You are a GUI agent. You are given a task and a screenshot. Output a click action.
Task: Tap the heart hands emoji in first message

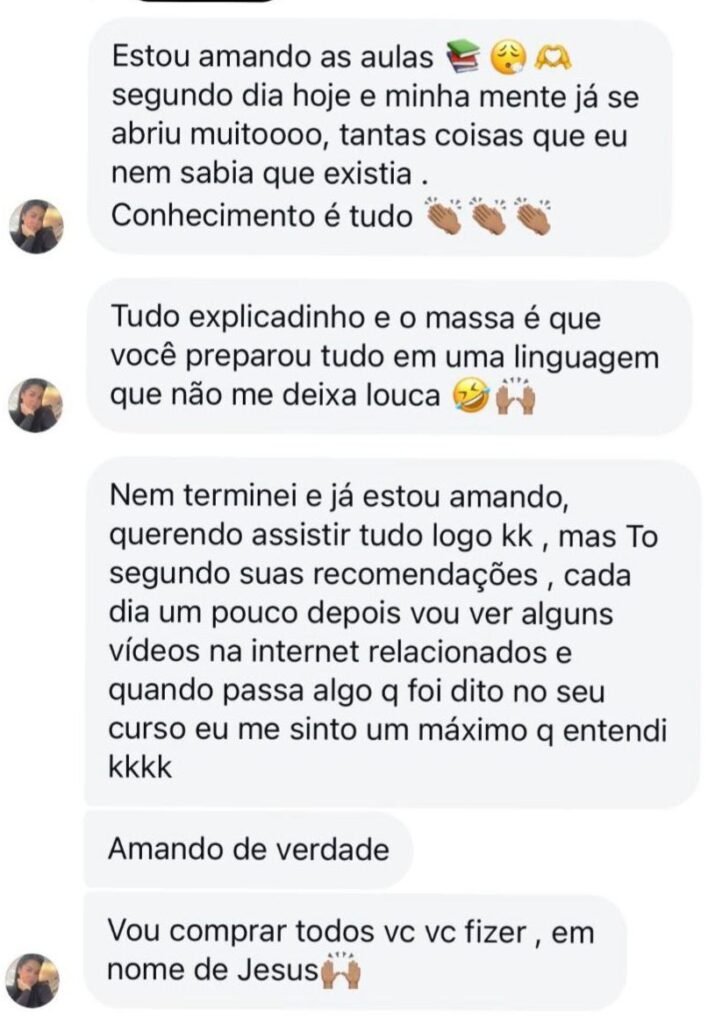pos(551,58)
